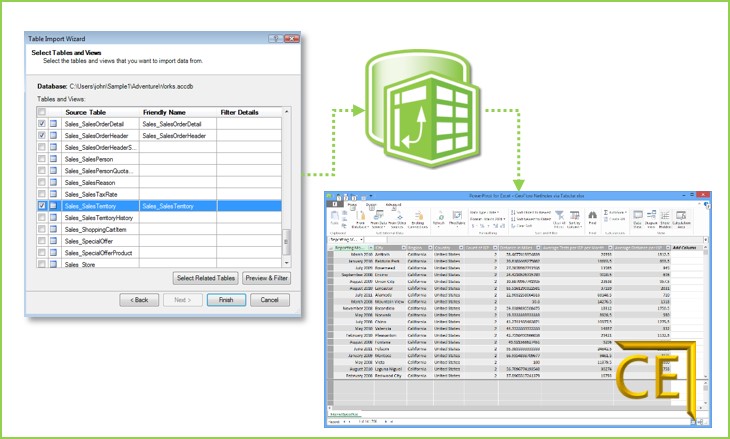Viewport: 730px width, 439px height.
Task: Click the Back button in wizard
Action: pos(139,300)
